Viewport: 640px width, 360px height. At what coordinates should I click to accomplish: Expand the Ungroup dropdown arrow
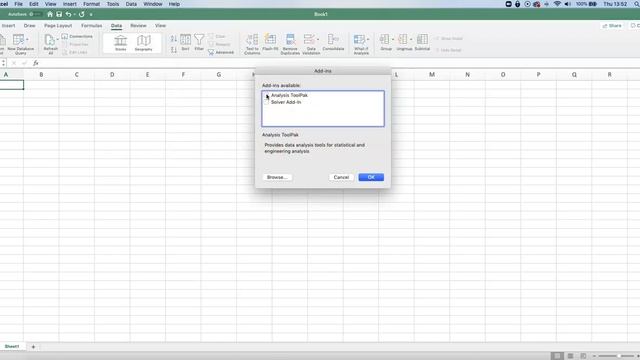tap(411, 39)
